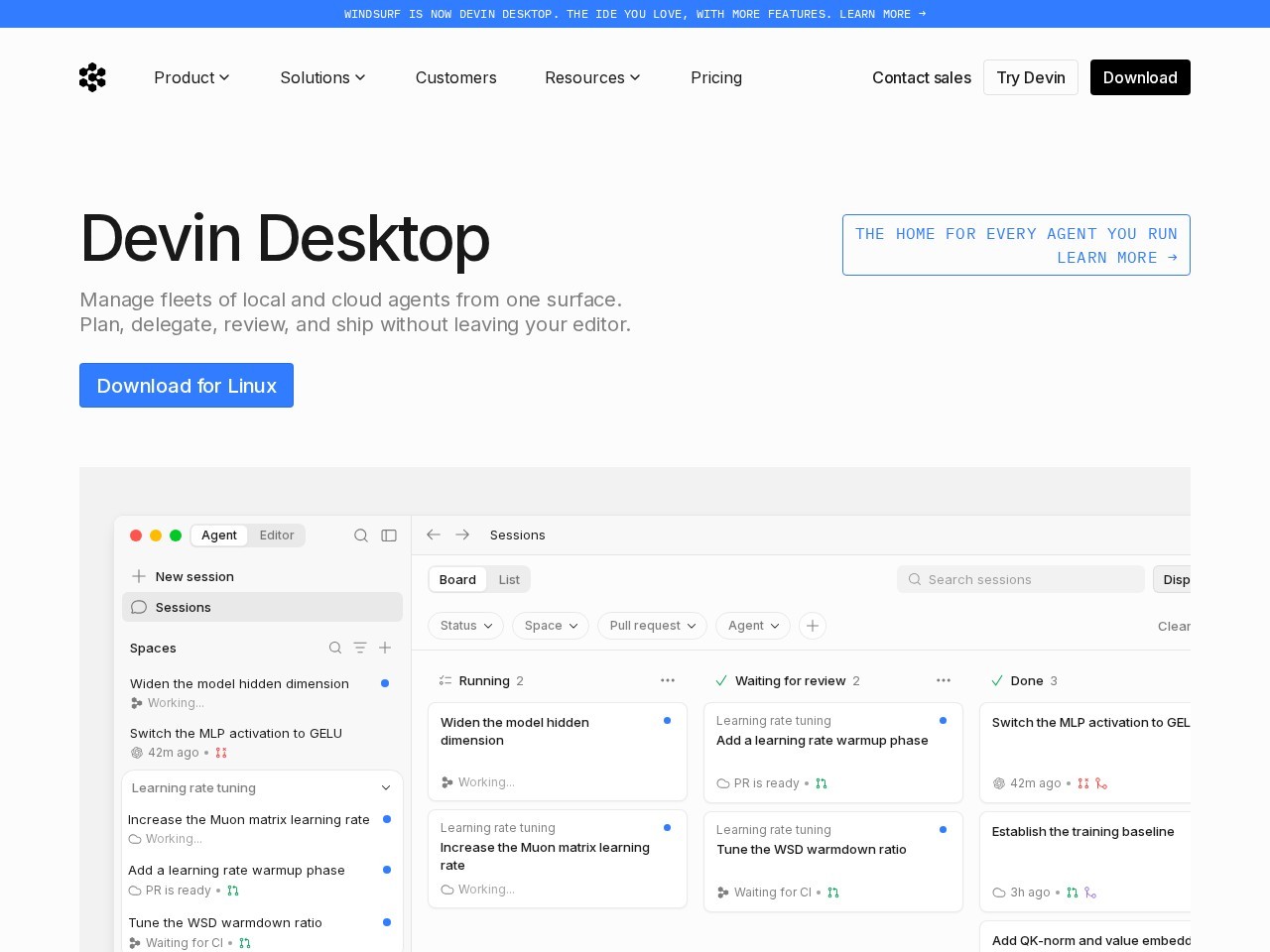Click the red PR icon under sidebar GELU item
1270x952 pixels.
(x=221, y=753)
